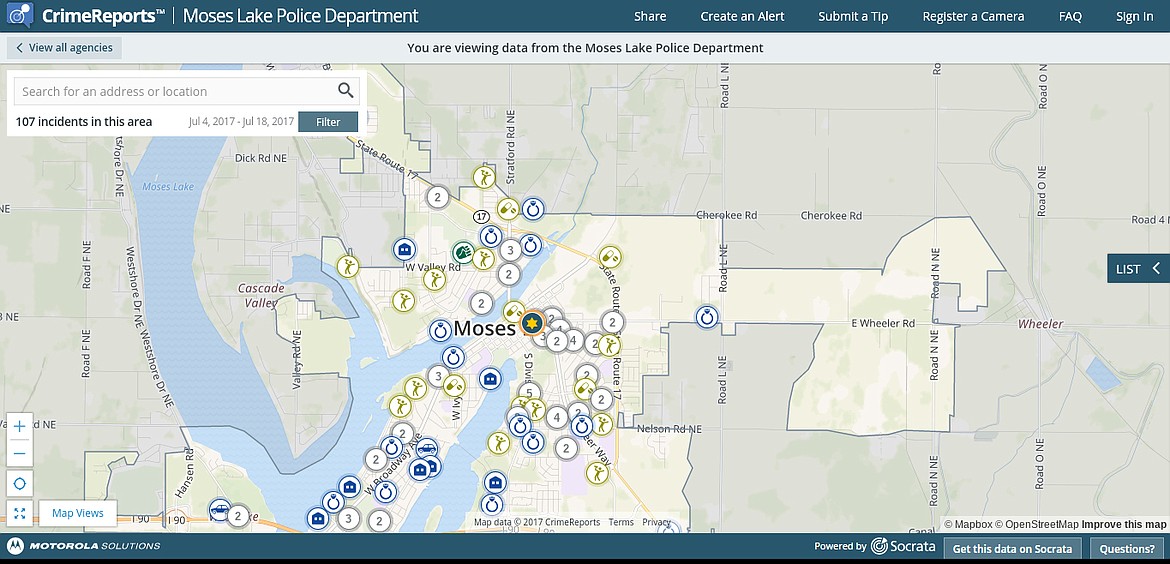The width and height of the screenshot is (1170, 564).
Task: Expand the LIST side panel
Action: (1138, 268)
